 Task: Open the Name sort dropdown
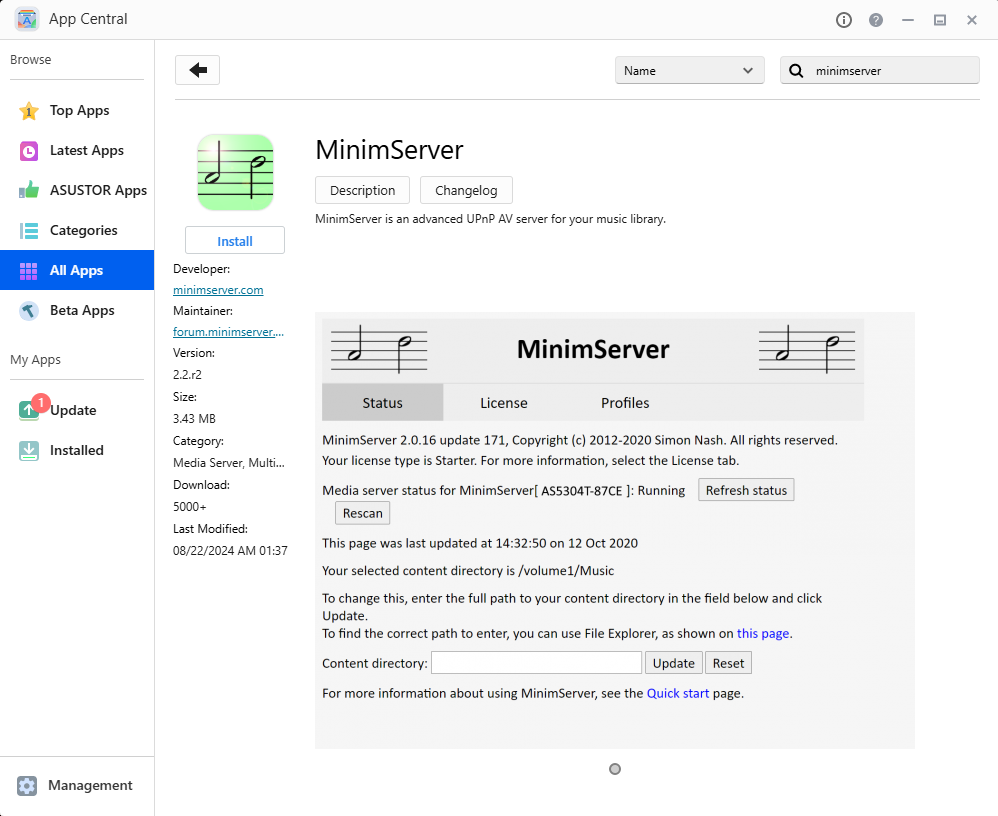coord(689,71)
